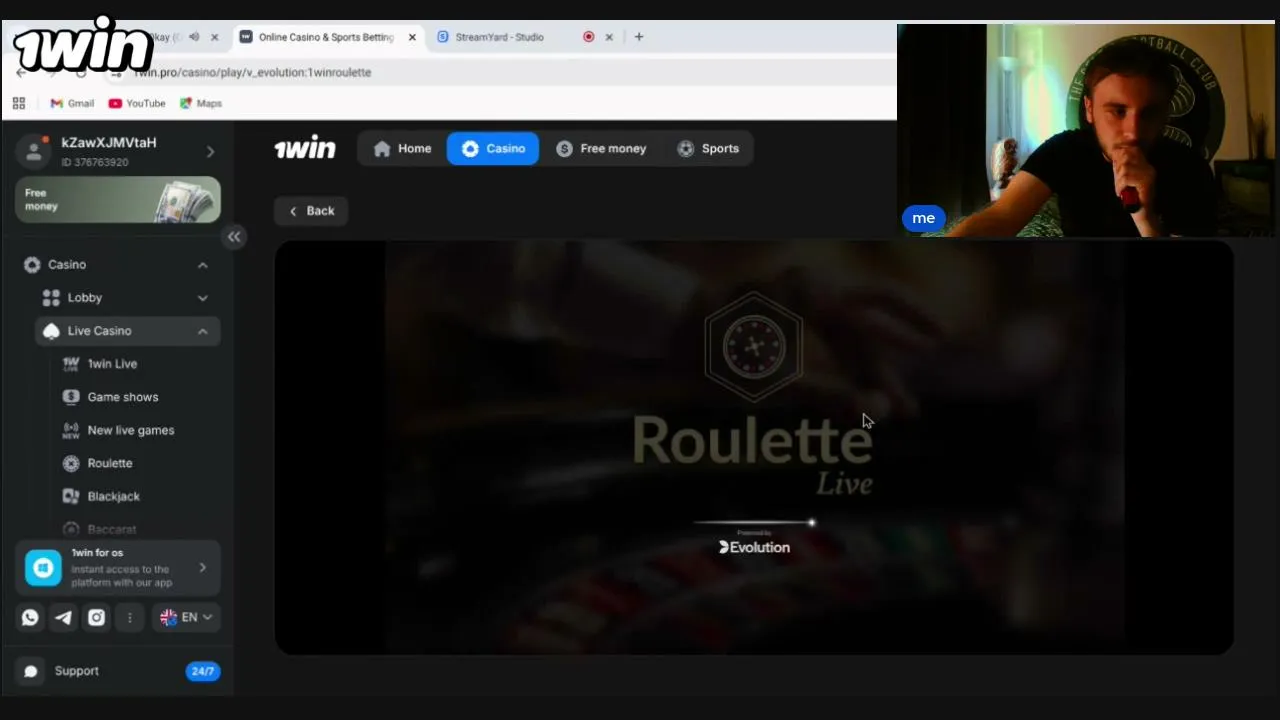Open Support 24/7 chat
Viewport: 1280px width, 720px height.
pyautogui.click(x=118, y=671)
